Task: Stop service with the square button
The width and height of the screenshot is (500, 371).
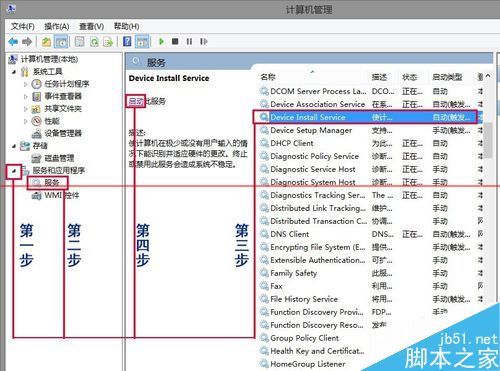Action: (175, 42)
